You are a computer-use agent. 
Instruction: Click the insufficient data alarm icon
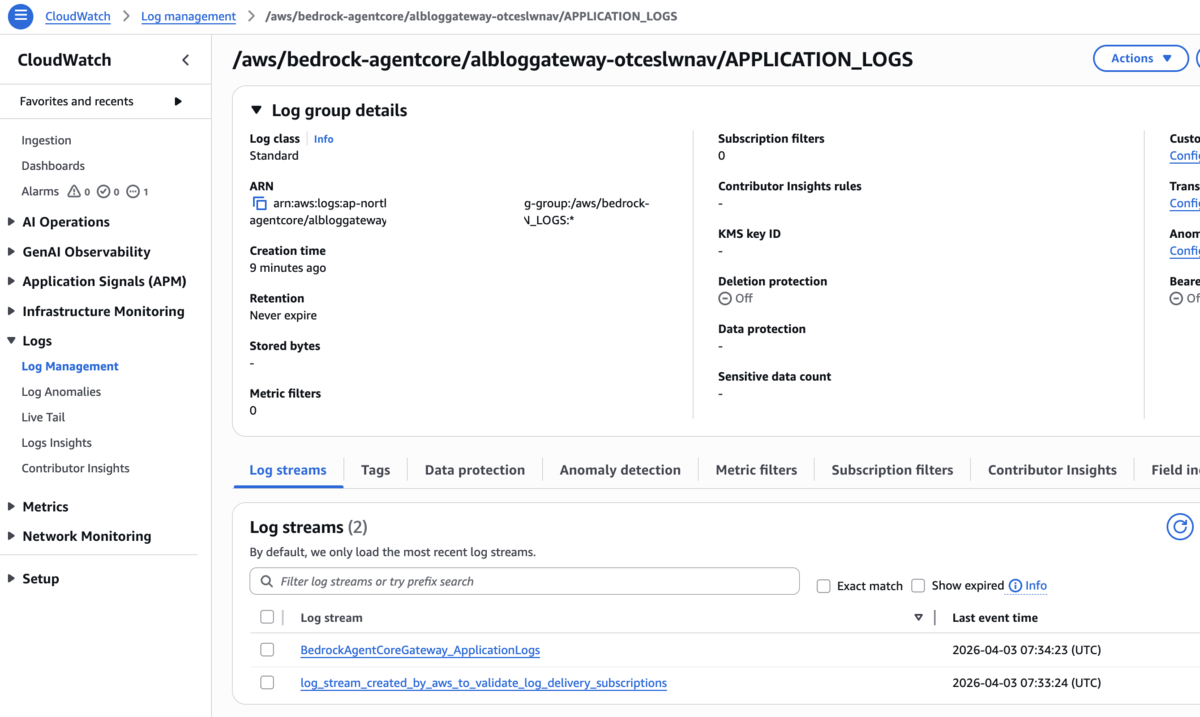(133, 191)
